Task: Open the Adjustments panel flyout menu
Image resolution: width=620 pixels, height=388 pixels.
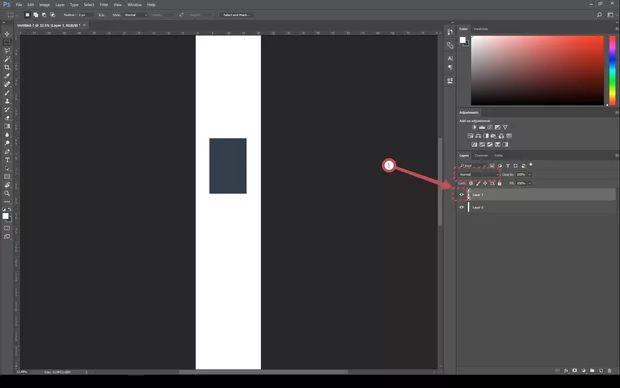Action: click(x=616, y=113)
